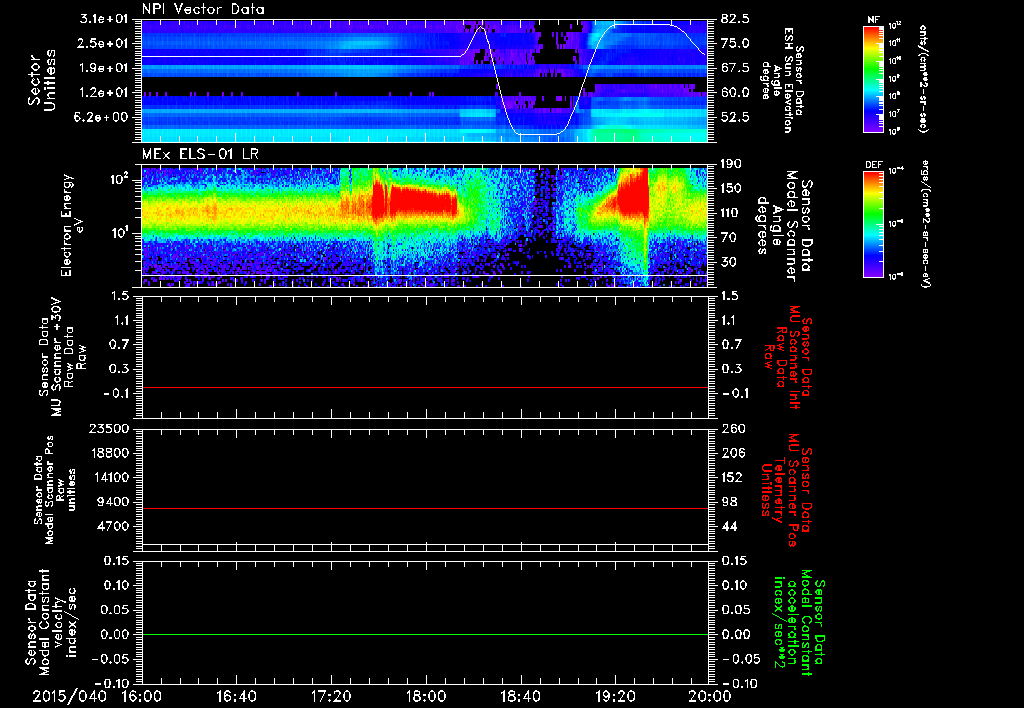Click the 16:40 time axis label

236,696
